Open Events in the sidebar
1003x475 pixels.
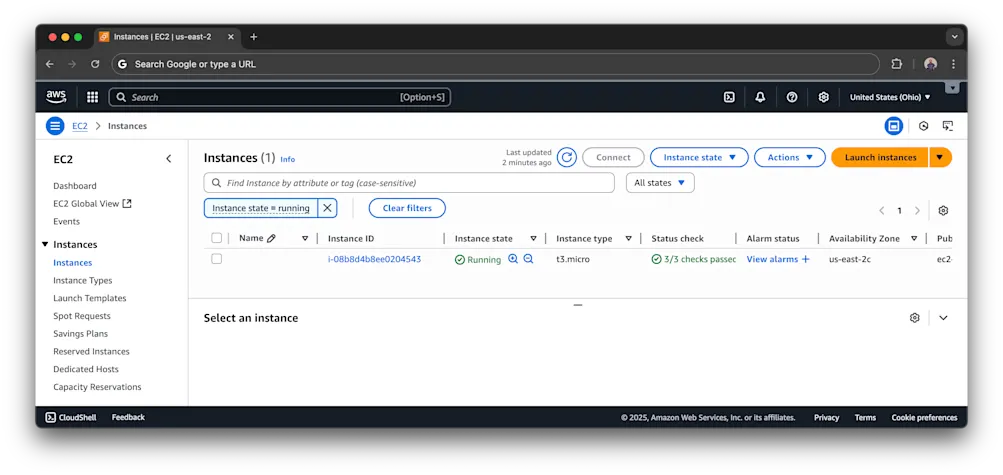[67, 222]
